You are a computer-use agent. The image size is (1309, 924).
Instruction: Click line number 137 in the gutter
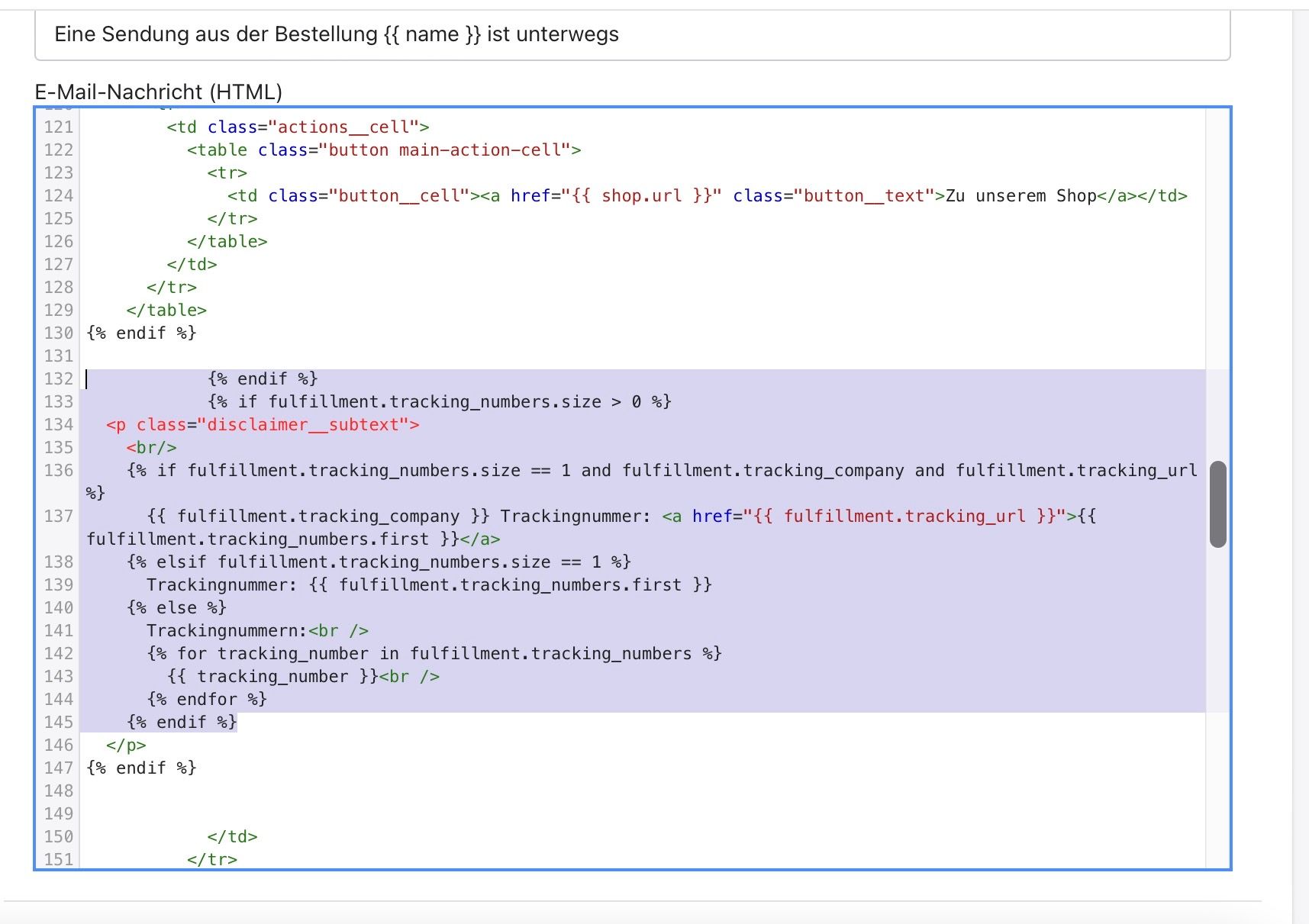coord(59,517)
